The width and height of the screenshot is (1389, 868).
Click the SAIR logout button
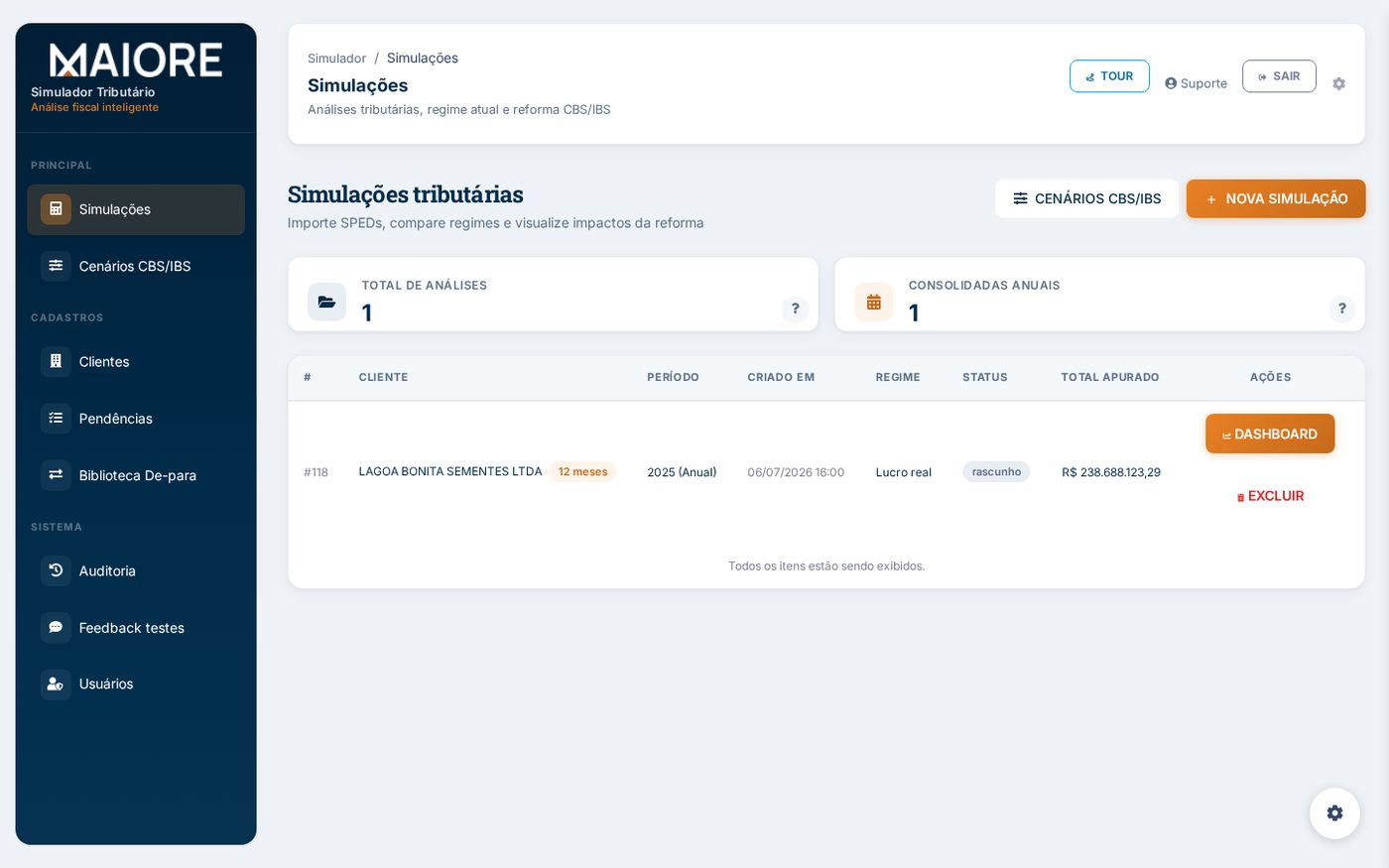click(1279, 76)
